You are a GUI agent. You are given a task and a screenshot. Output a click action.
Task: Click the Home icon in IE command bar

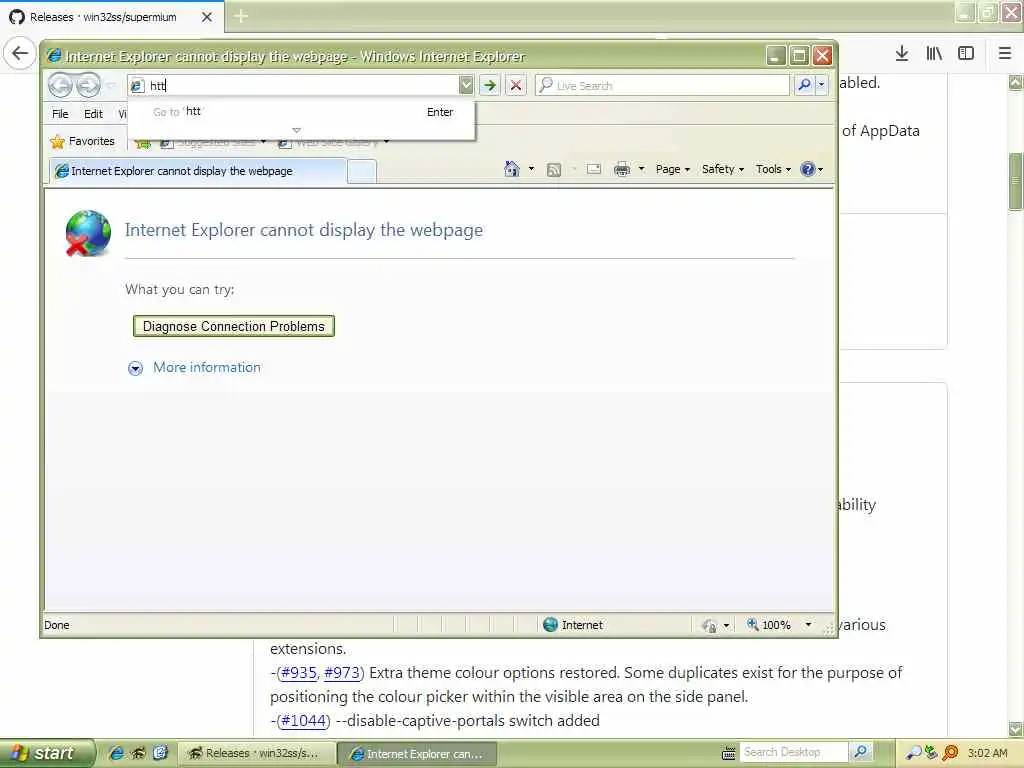(x=512, y=169)
